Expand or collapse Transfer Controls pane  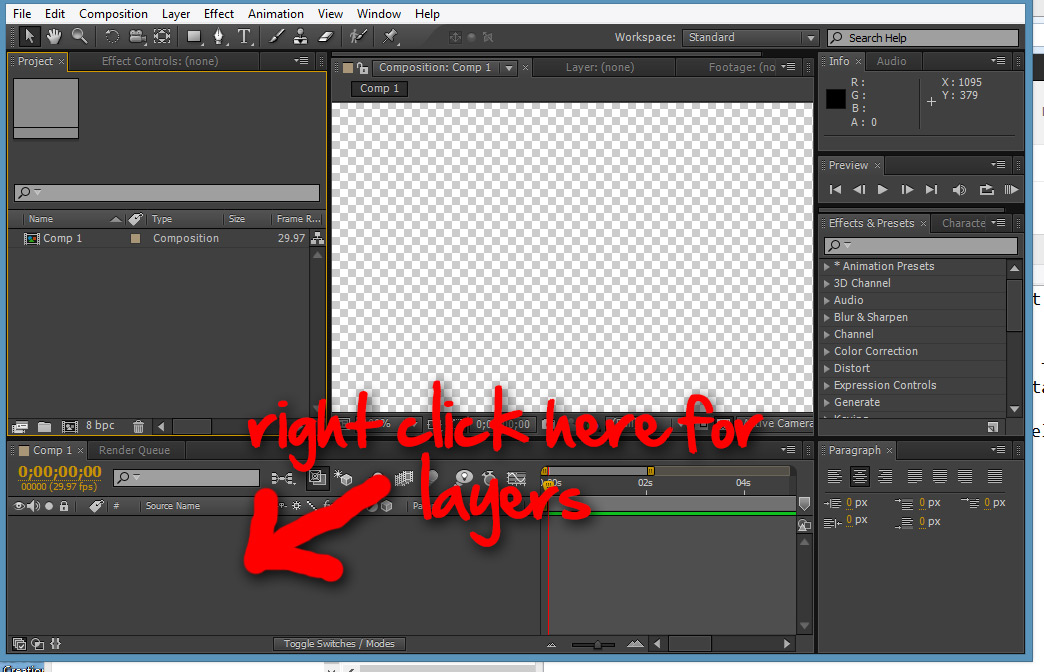click(38, 644)
